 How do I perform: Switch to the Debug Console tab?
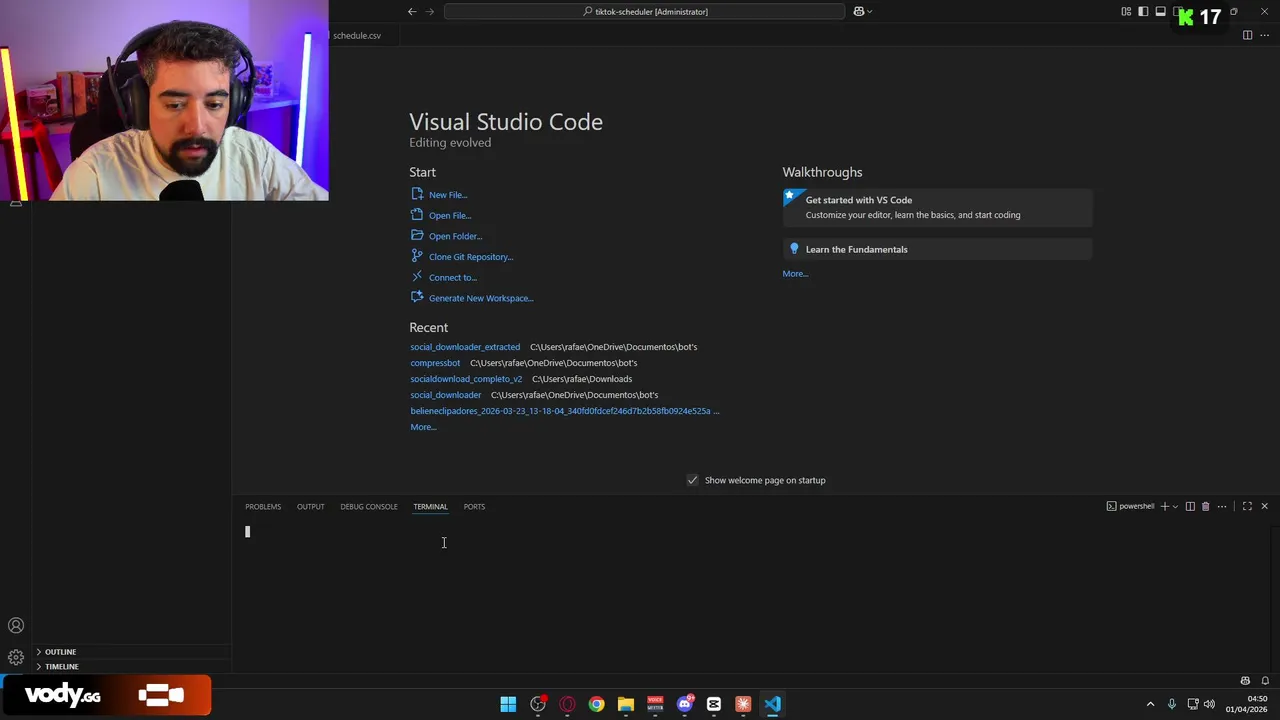(x=369, y=506)
